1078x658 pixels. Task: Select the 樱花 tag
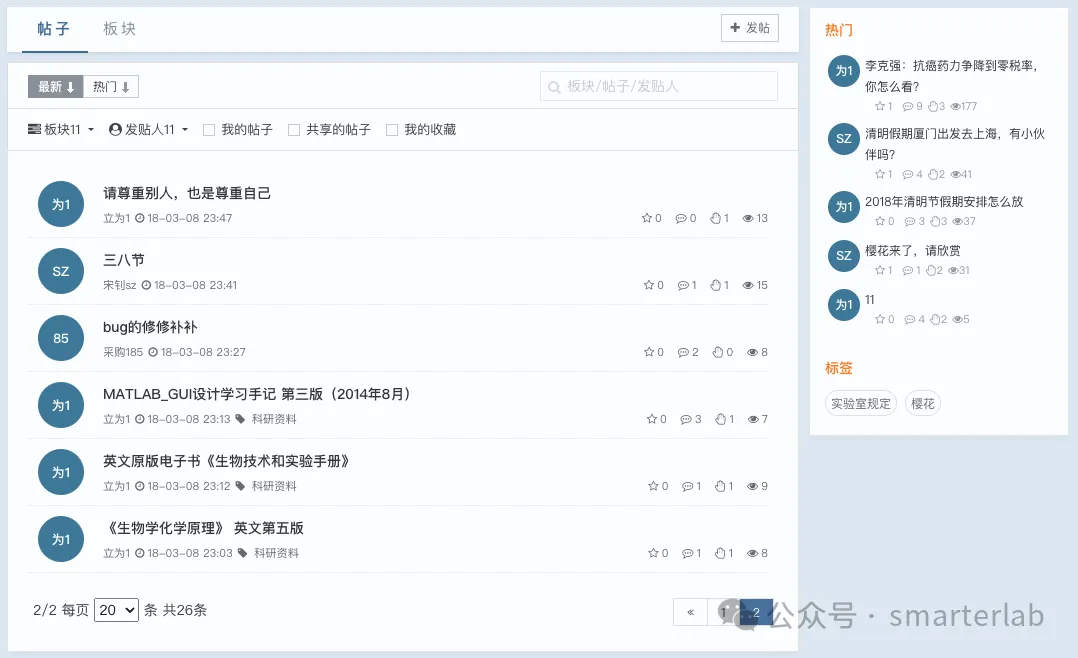[923, 404]
